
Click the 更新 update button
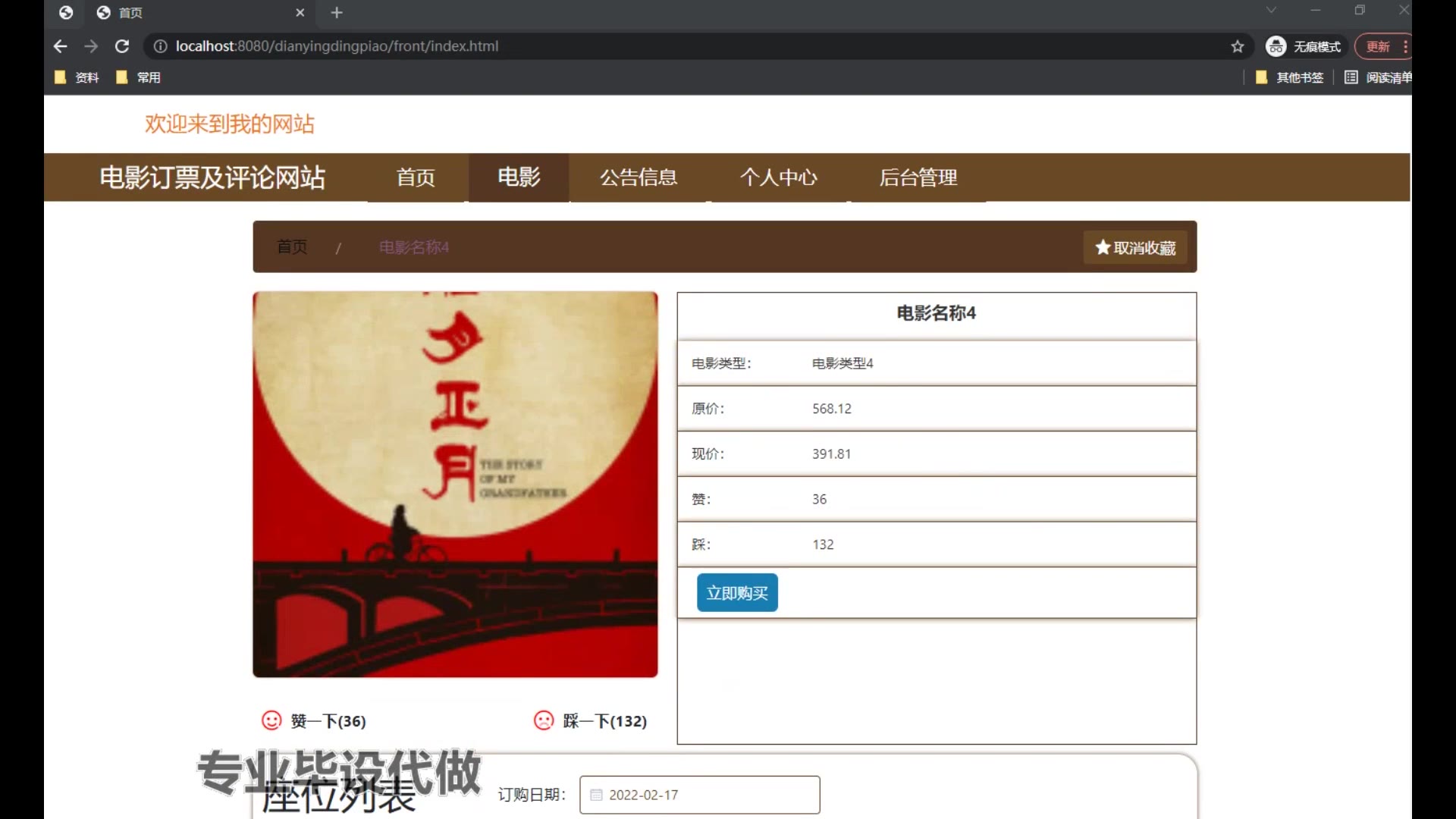pyautogui.click(x=1378, y=46)
